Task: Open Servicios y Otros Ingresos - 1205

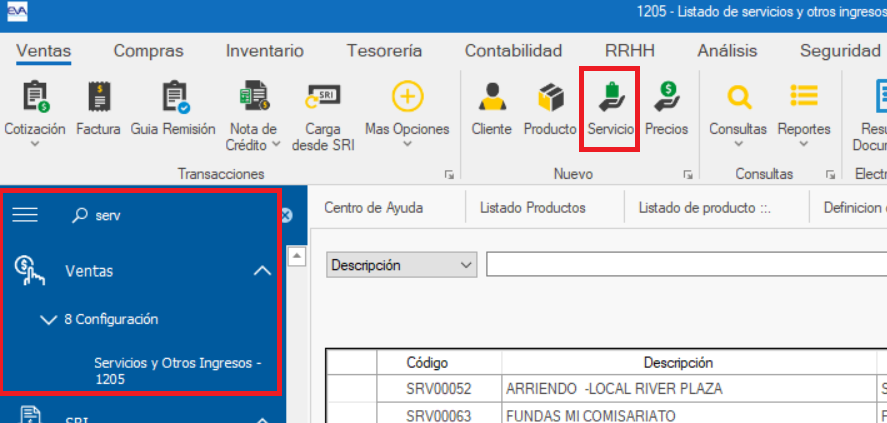Action: (x=177, y=371)
